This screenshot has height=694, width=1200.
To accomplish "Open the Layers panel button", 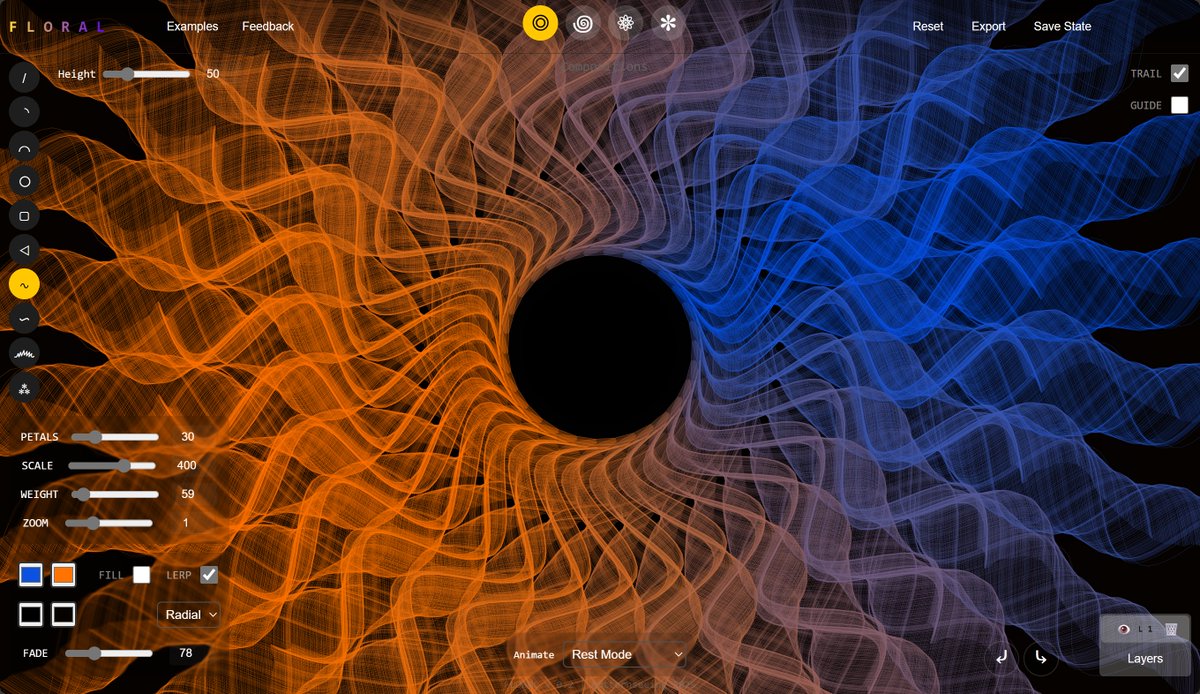I will pyautogui.click(x=1145, y=658).
